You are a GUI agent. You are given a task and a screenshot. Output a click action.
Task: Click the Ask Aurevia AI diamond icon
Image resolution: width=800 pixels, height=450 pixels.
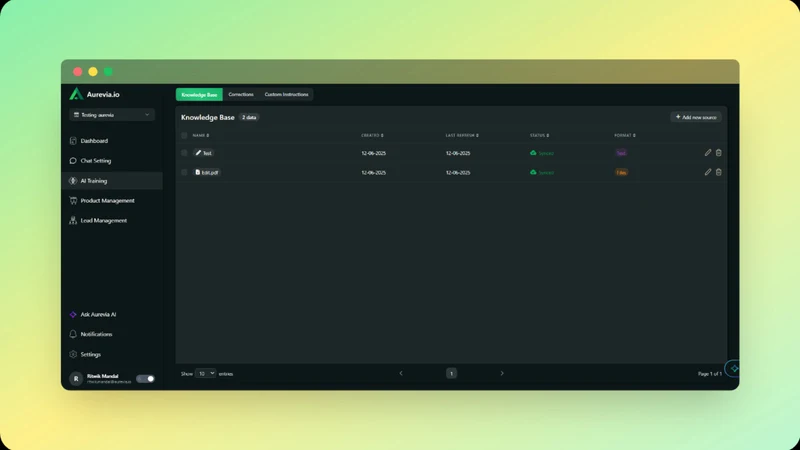pyautogui.click(x=73, y=315)
